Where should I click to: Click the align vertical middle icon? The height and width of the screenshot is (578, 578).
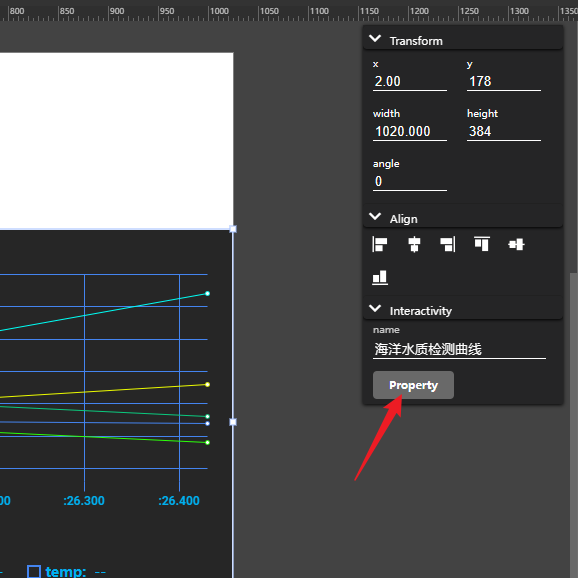516,244
